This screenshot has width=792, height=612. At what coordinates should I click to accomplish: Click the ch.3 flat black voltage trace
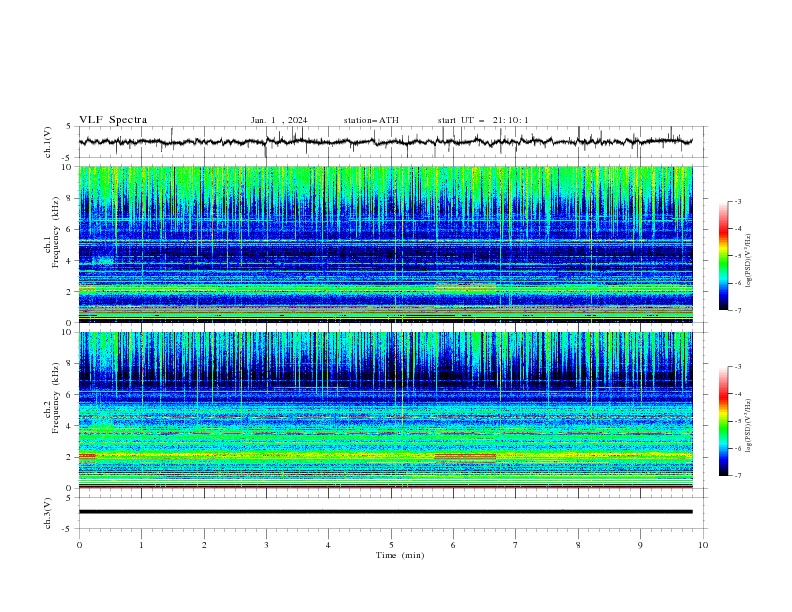tap(385, 512)
